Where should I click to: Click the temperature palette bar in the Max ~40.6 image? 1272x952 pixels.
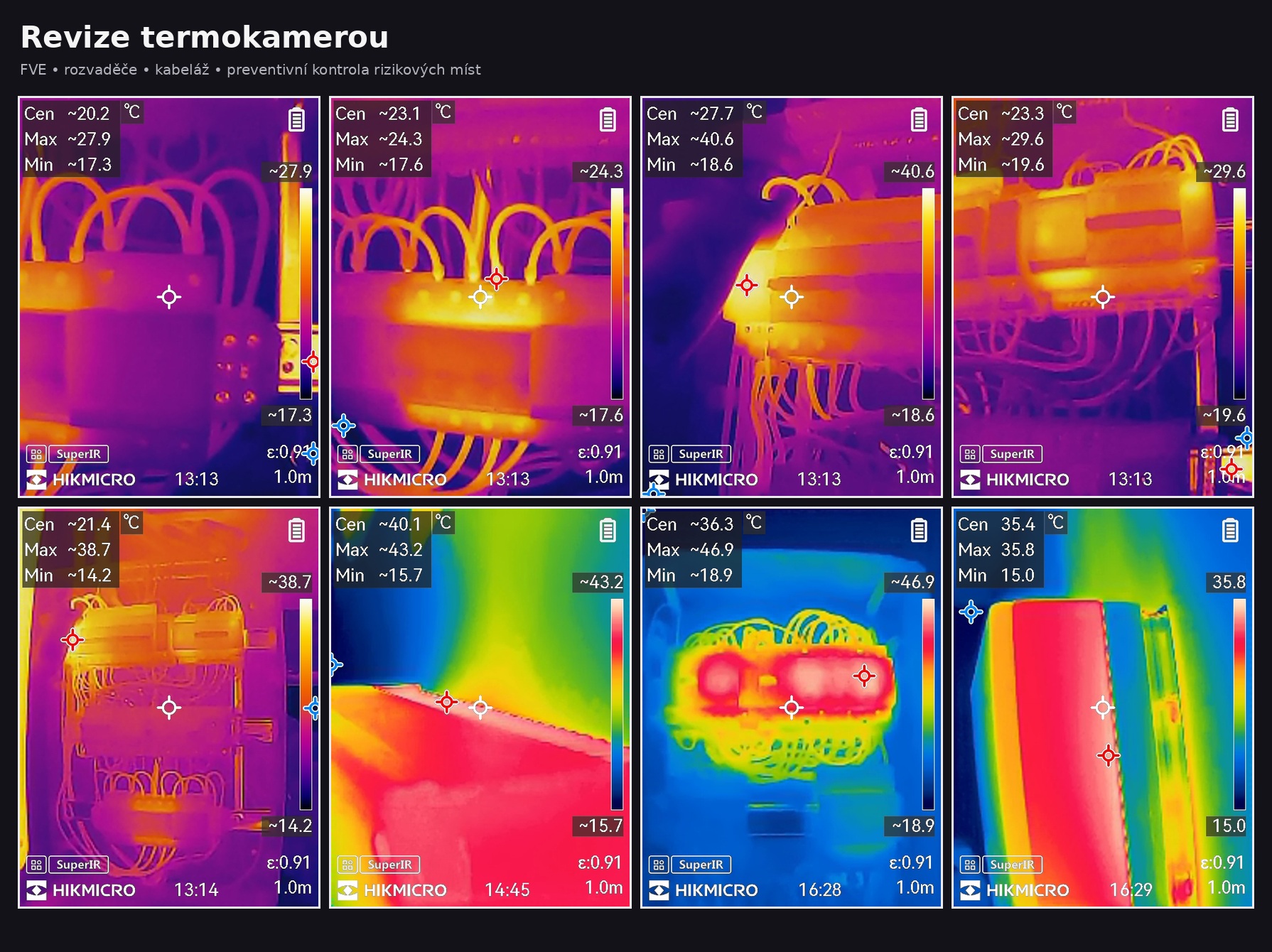(x=928, y=293)
